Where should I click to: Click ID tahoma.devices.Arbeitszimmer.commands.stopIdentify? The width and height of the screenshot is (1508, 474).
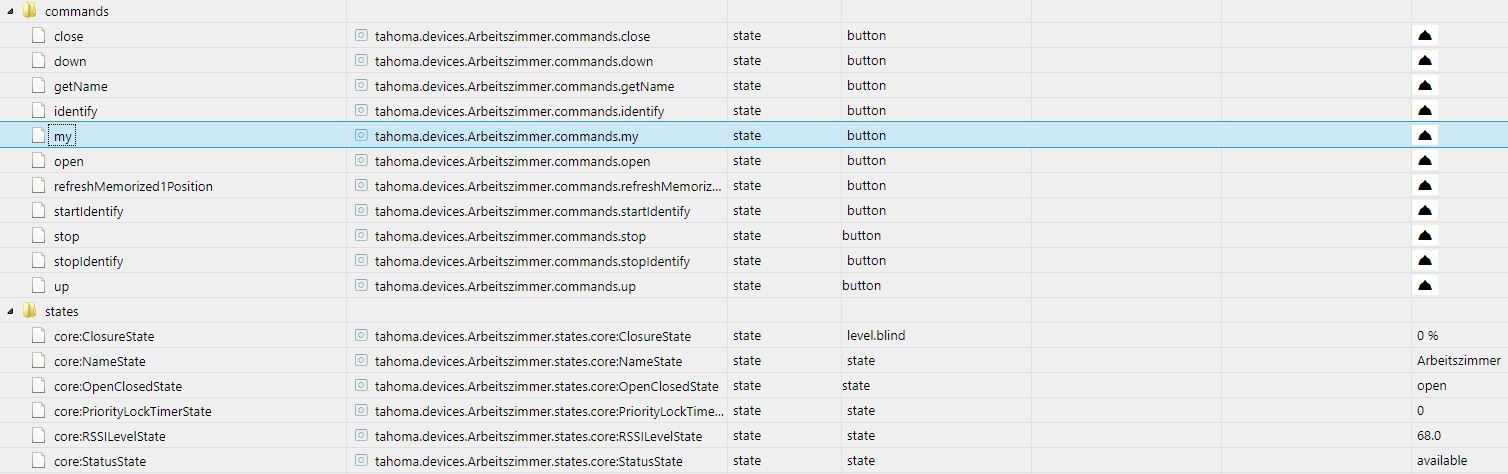click(532, 261)
